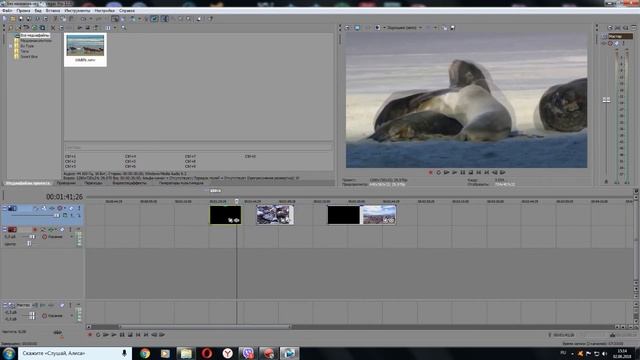The width and height of the screenshot is (640, 360).
Task: Click the timeline playhead marker
Action: 236,201
